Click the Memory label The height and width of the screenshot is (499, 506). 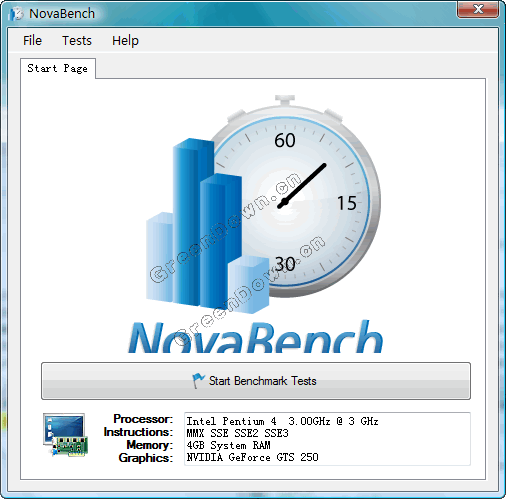pyautogui.click(x=150, y=445)
